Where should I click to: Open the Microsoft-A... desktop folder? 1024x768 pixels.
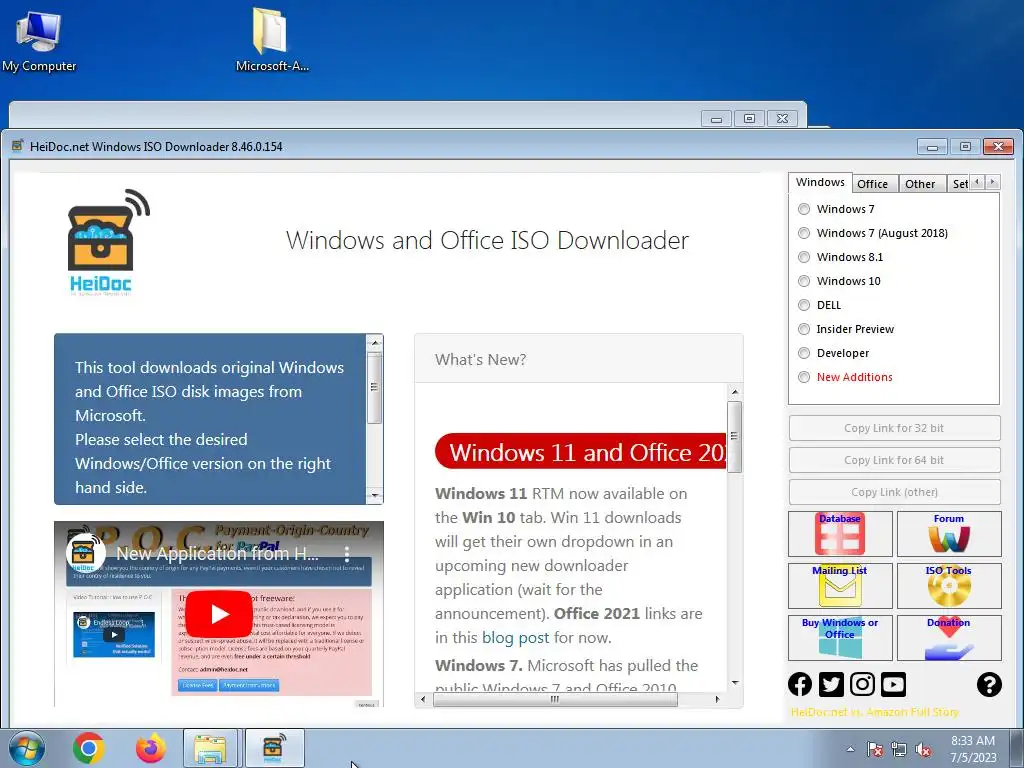click(x=272, y=39)
